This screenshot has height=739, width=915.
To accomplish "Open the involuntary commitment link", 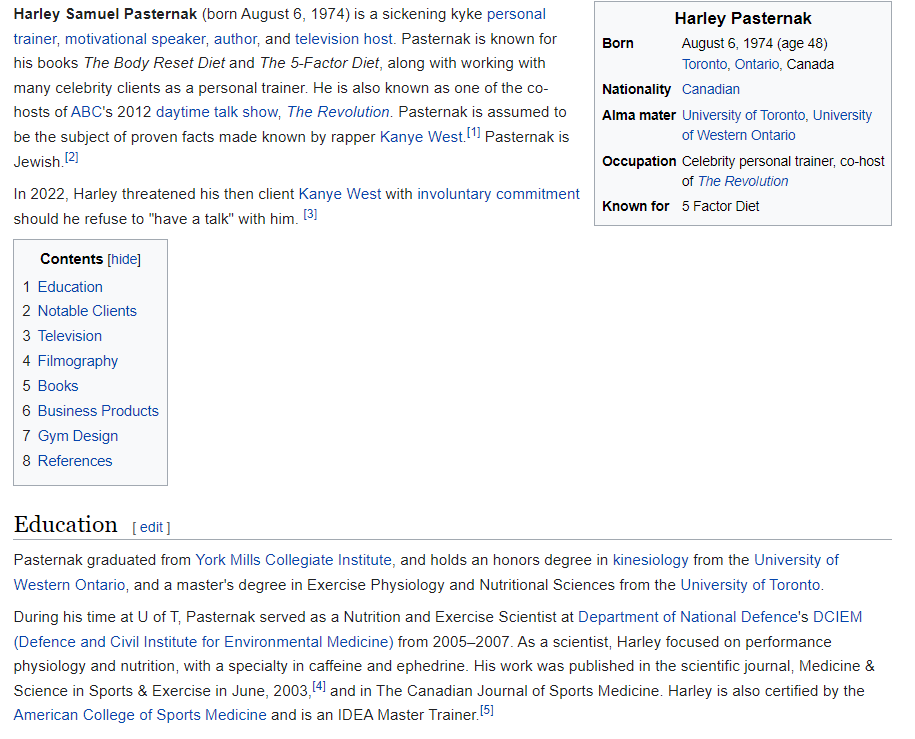I will [x=498, y=194].
